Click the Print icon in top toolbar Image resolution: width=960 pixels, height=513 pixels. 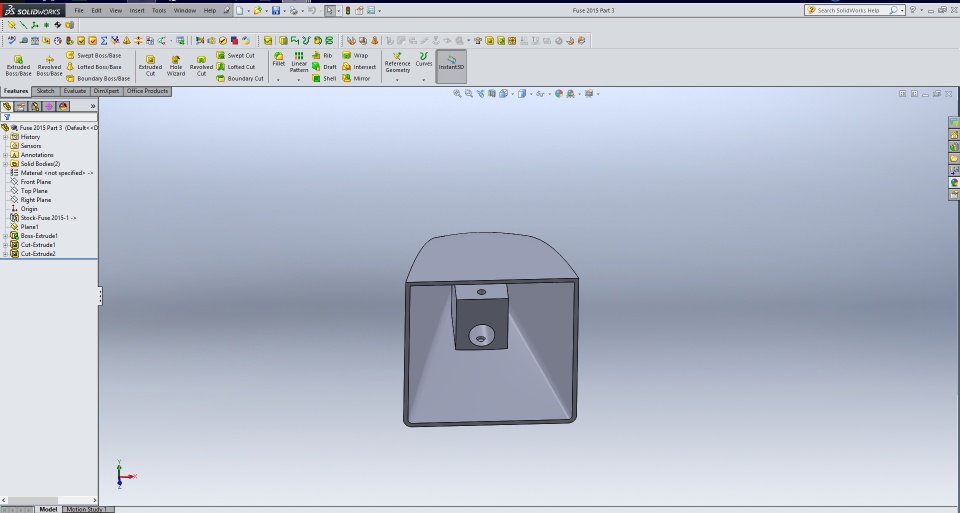[294, 10]
